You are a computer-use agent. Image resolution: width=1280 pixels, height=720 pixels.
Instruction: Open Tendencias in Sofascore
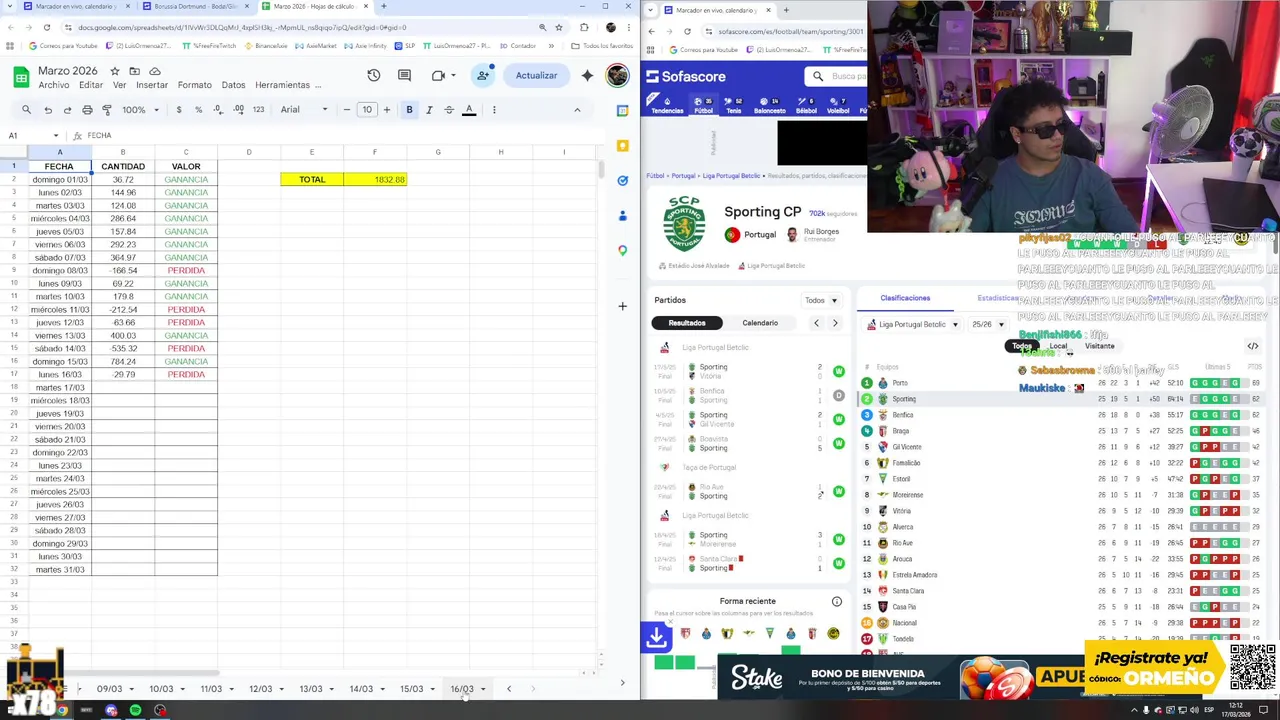[x=667, y=105]
